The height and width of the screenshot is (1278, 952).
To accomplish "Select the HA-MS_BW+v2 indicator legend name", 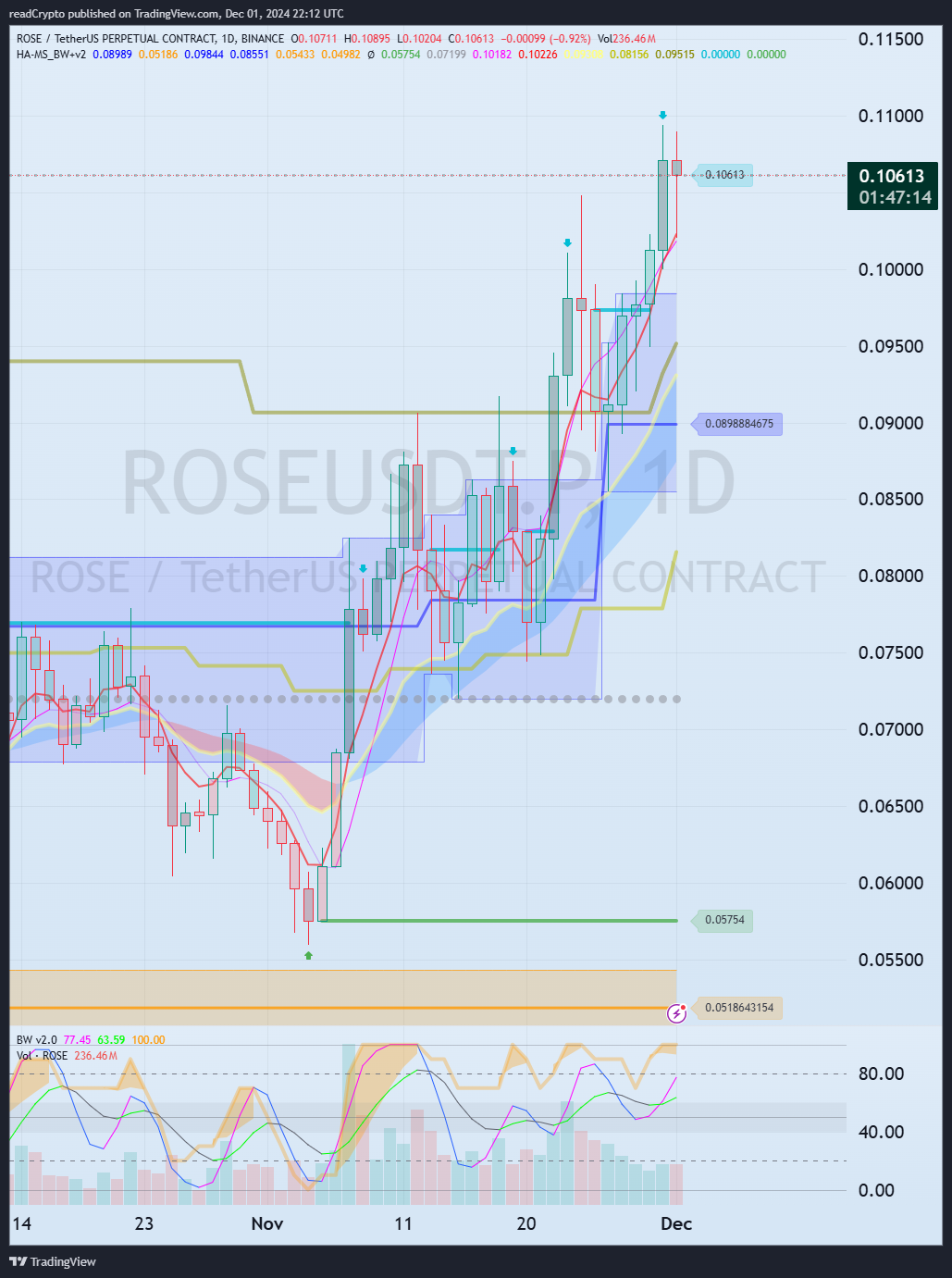I will point(52,55).
